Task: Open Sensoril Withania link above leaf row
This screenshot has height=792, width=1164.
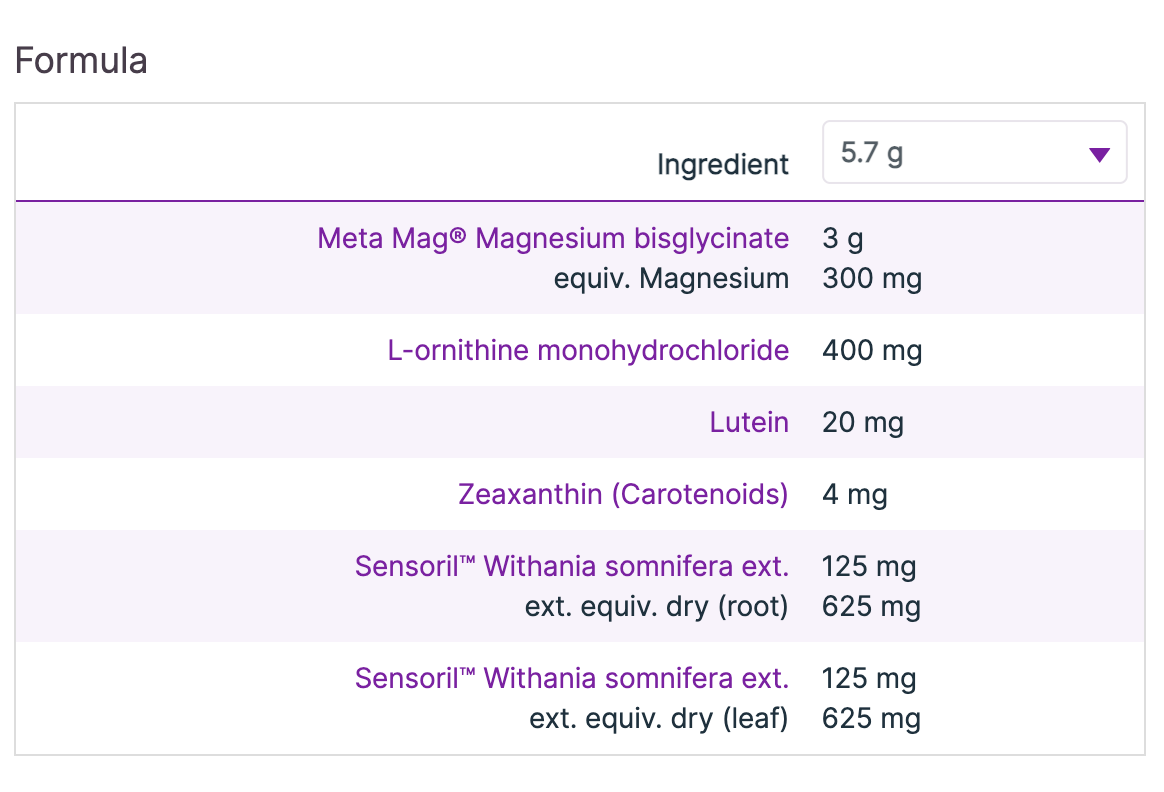Action: [x=571, y=678]
